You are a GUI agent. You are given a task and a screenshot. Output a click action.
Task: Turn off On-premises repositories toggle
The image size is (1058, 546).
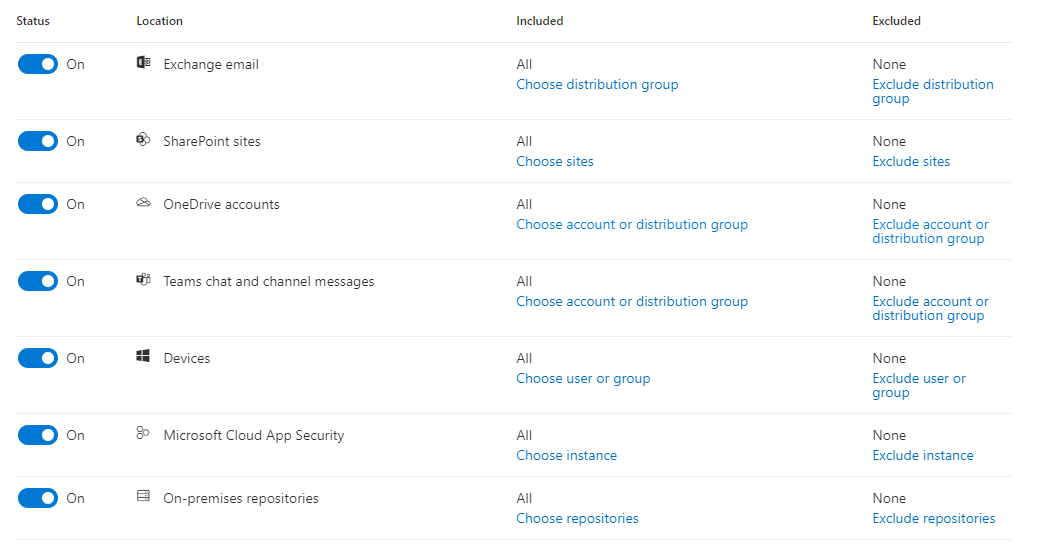pos(38,498)
